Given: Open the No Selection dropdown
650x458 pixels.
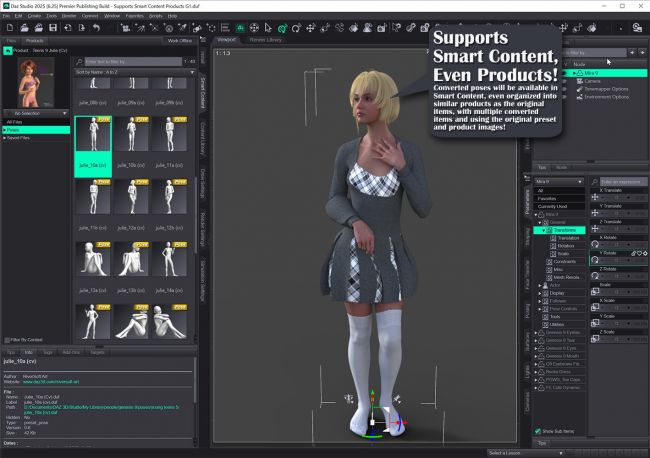Looking at the screenshot, I should click(x=36, y=113).
